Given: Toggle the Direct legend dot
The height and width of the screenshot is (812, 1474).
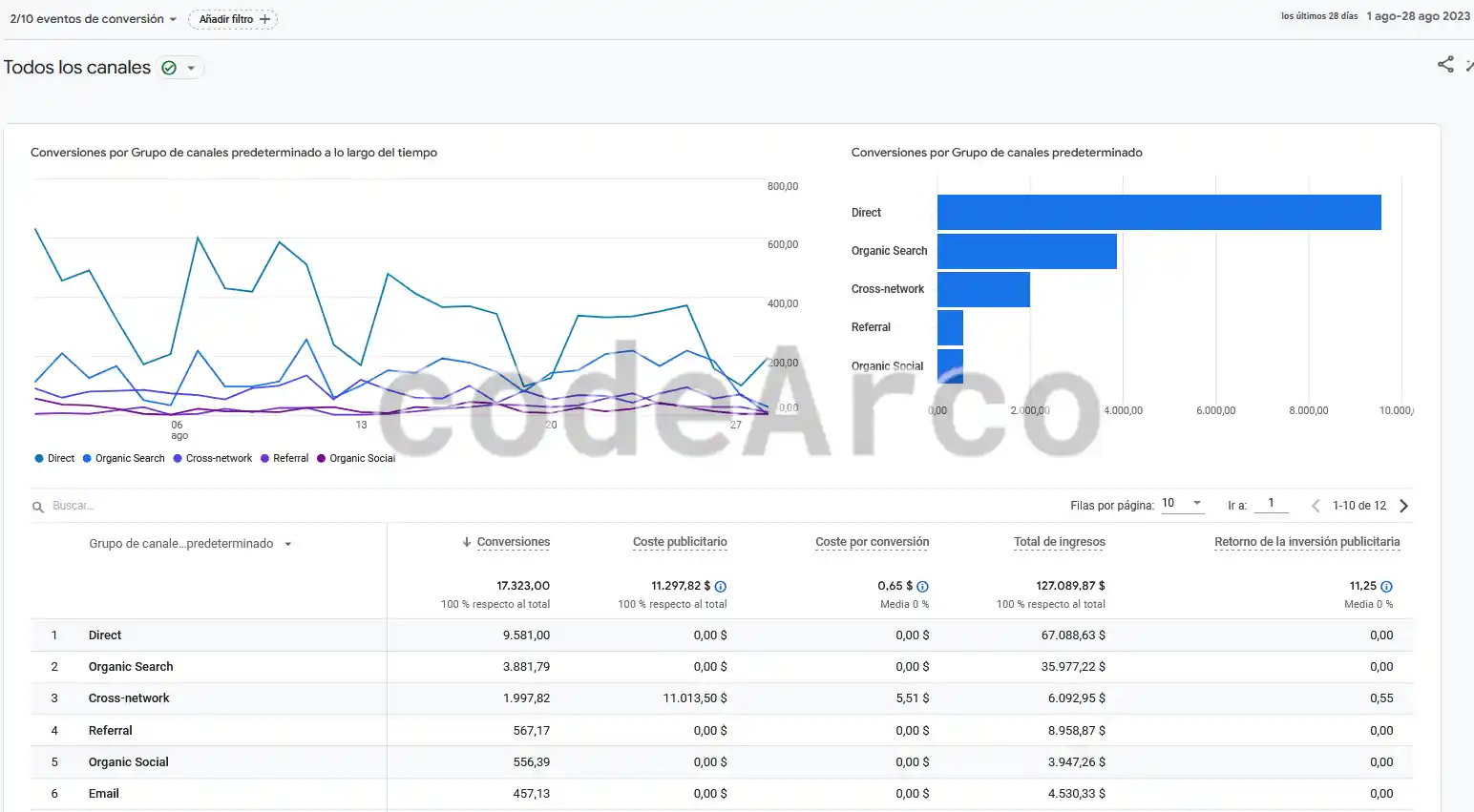Looking at the screenshot, I should coord(39,458).
